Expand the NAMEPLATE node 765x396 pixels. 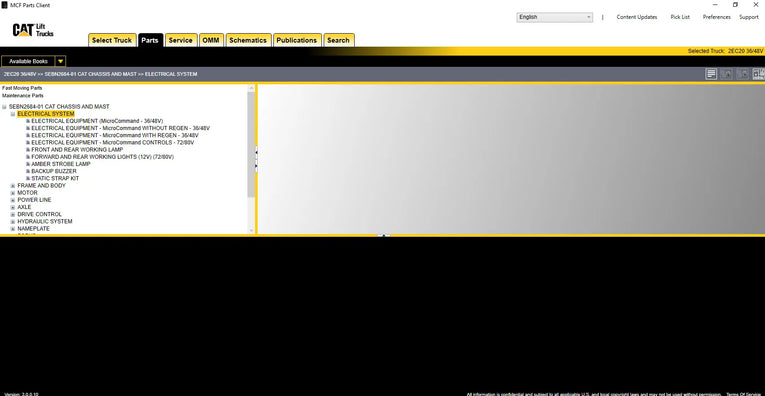tap(13, 229)
